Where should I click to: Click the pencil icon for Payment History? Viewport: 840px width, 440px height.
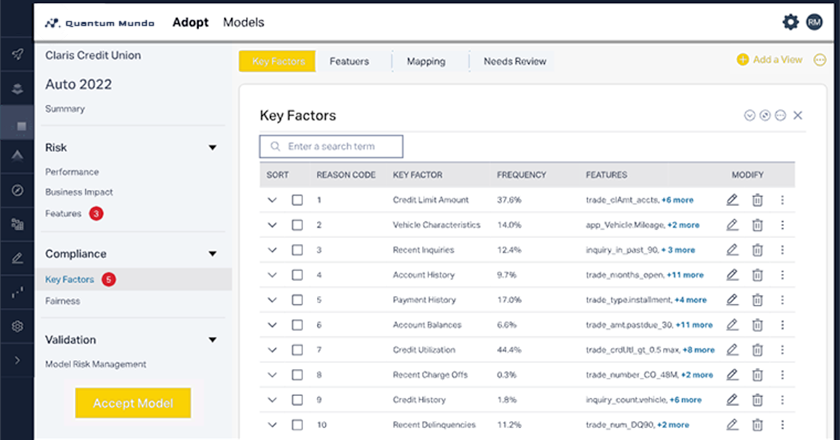pos(732,300)
